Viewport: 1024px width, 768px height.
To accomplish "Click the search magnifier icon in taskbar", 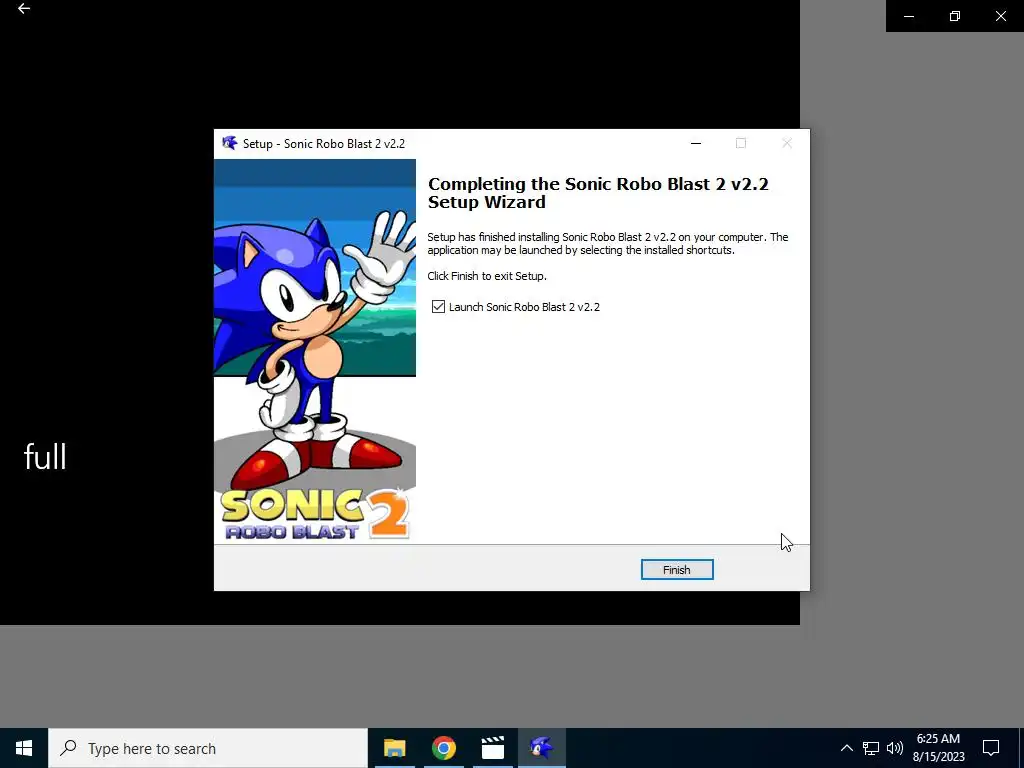I will (x=68, y=748).
